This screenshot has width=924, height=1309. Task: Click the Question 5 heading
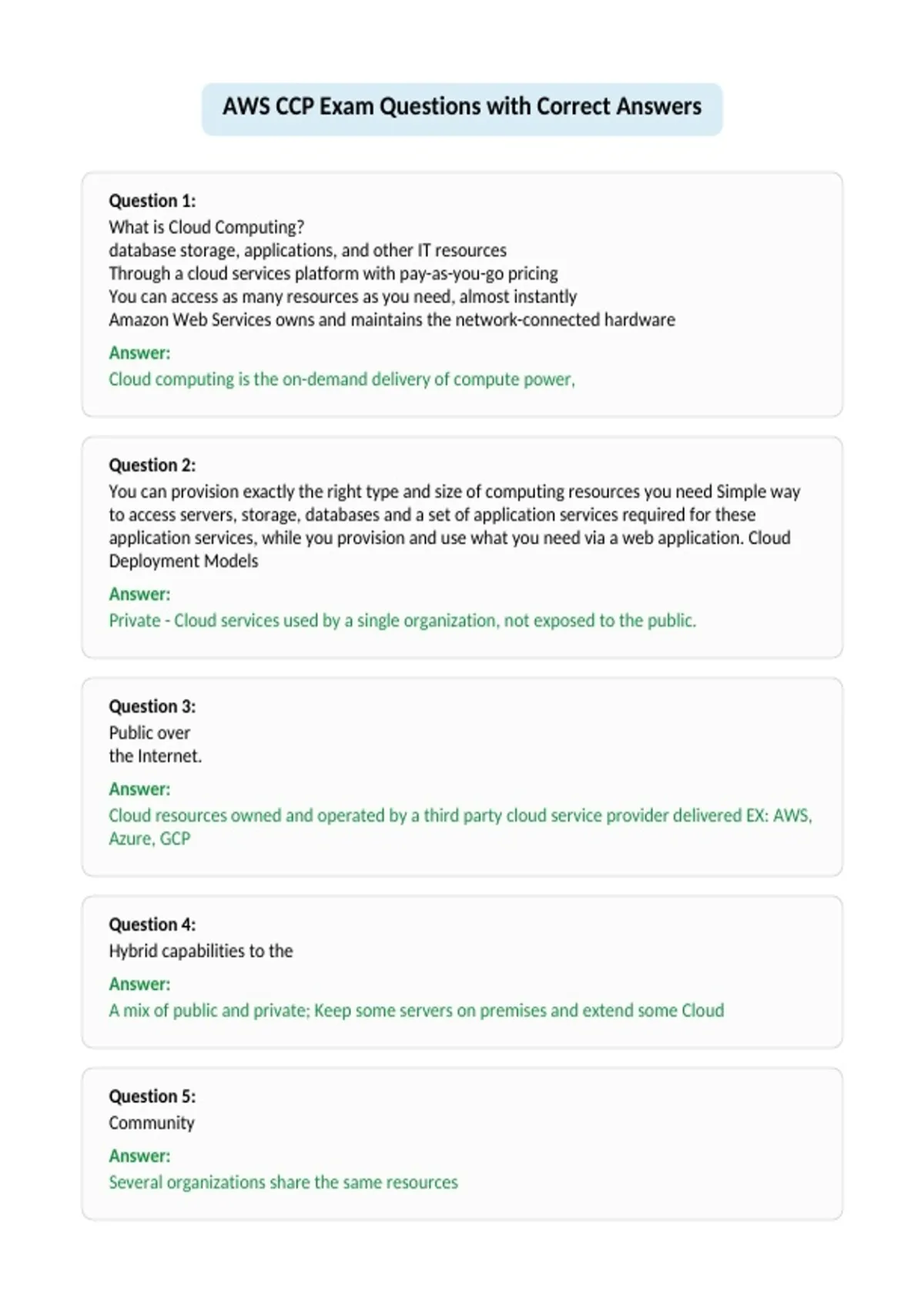[x=152, y=1096]
